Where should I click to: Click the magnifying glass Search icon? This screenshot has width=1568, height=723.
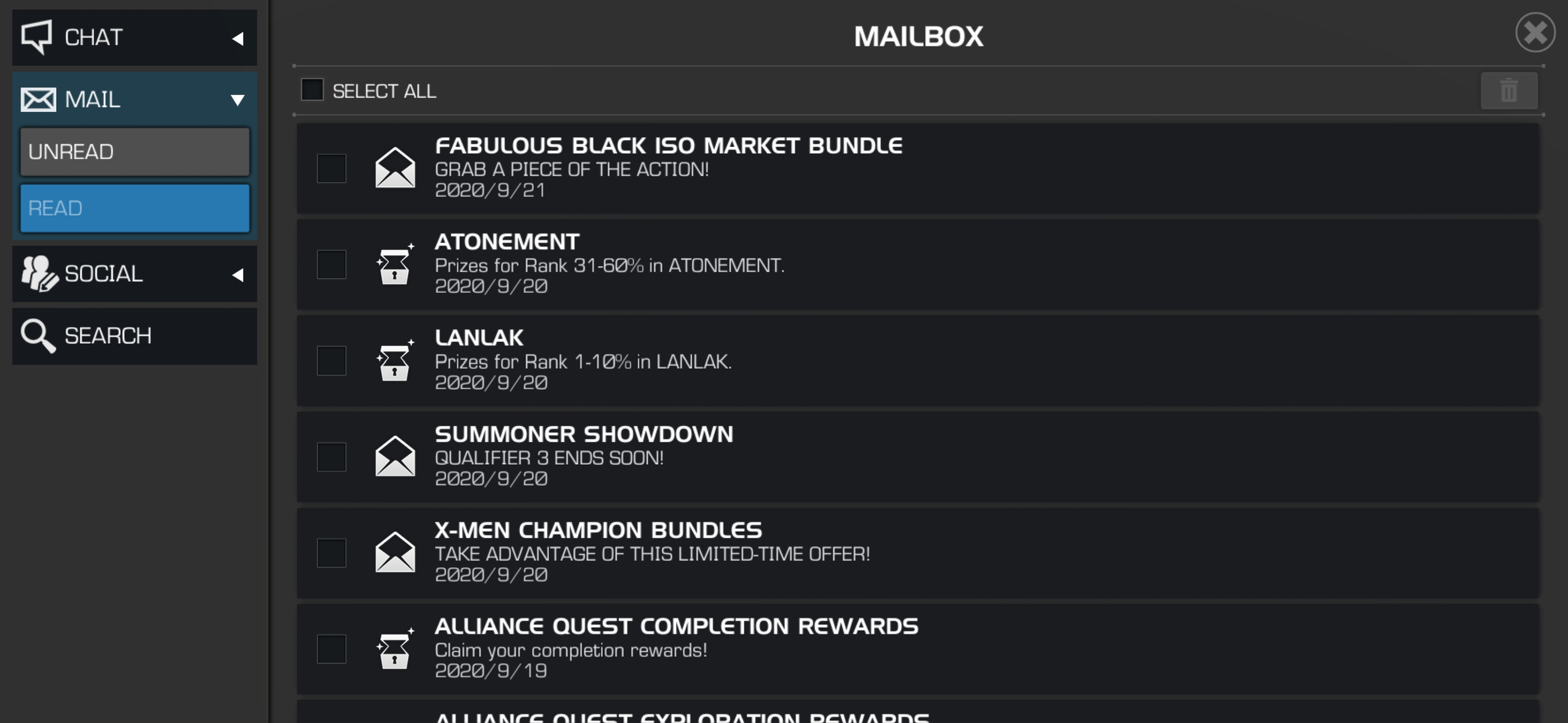pyautogui.click(x=38, y=336)
